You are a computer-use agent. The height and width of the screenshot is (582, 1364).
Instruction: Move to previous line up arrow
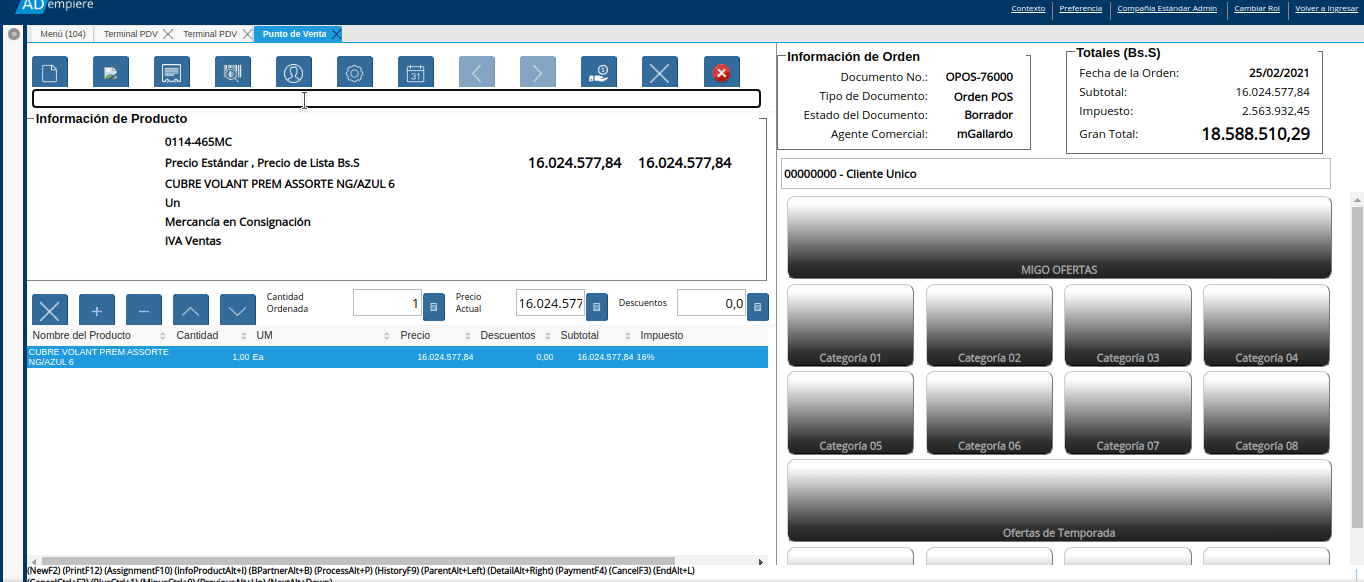click(x=191, y=309)
